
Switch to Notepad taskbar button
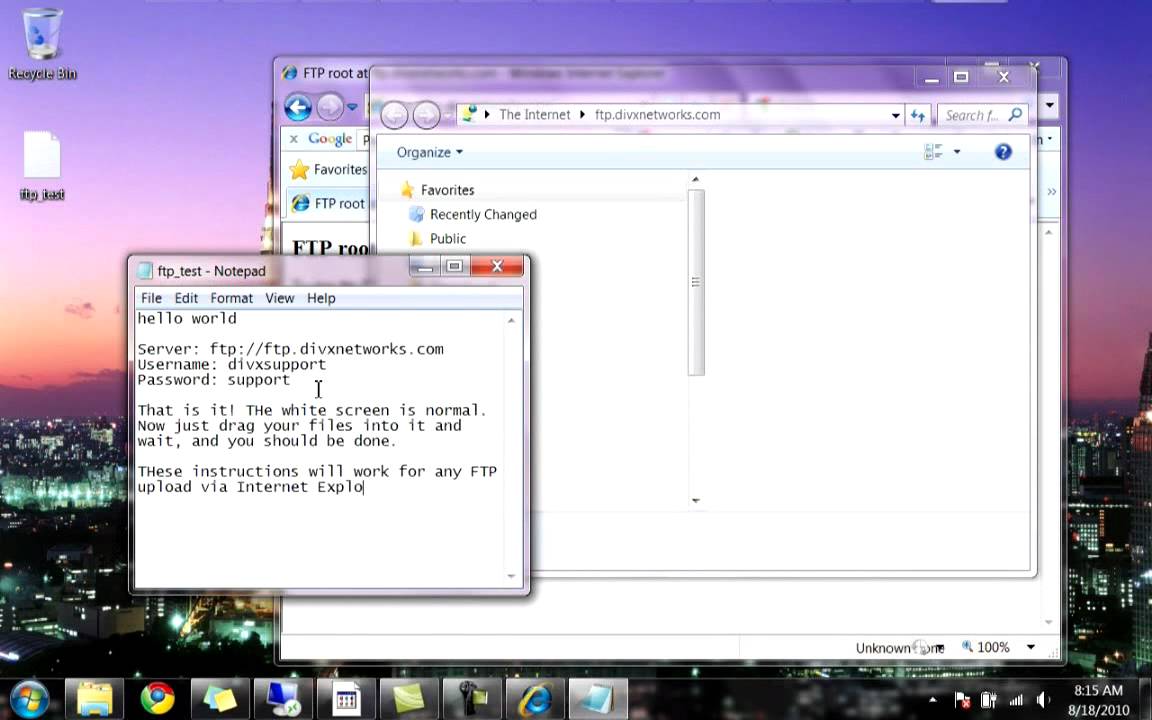point(598,699)
